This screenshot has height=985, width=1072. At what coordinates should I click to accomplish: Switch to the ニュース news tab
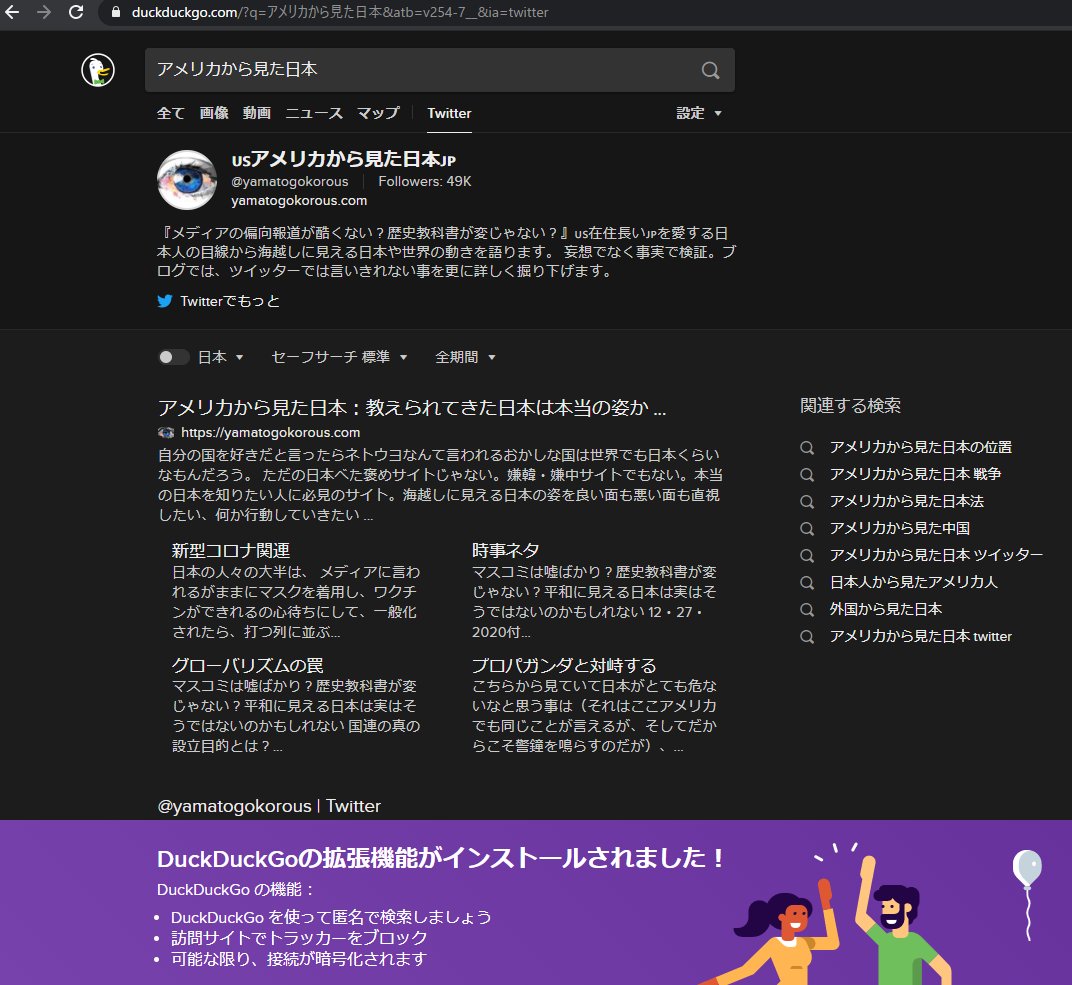coord(314,113)
